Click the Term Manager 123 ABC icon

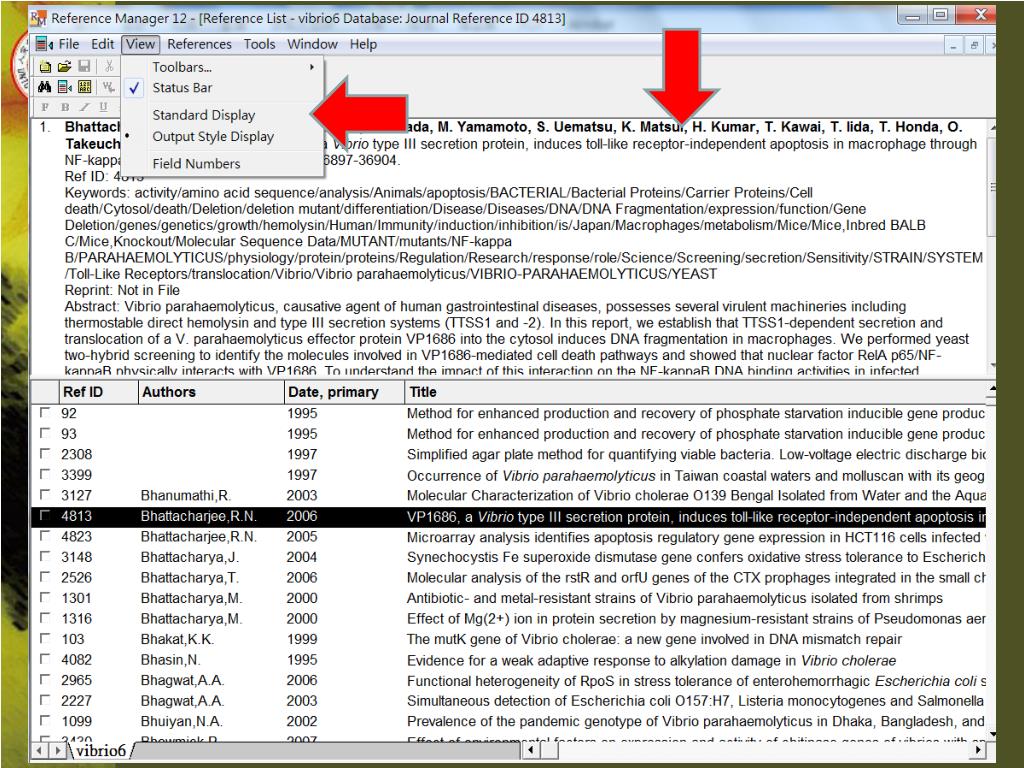click(x=85, y=87)
